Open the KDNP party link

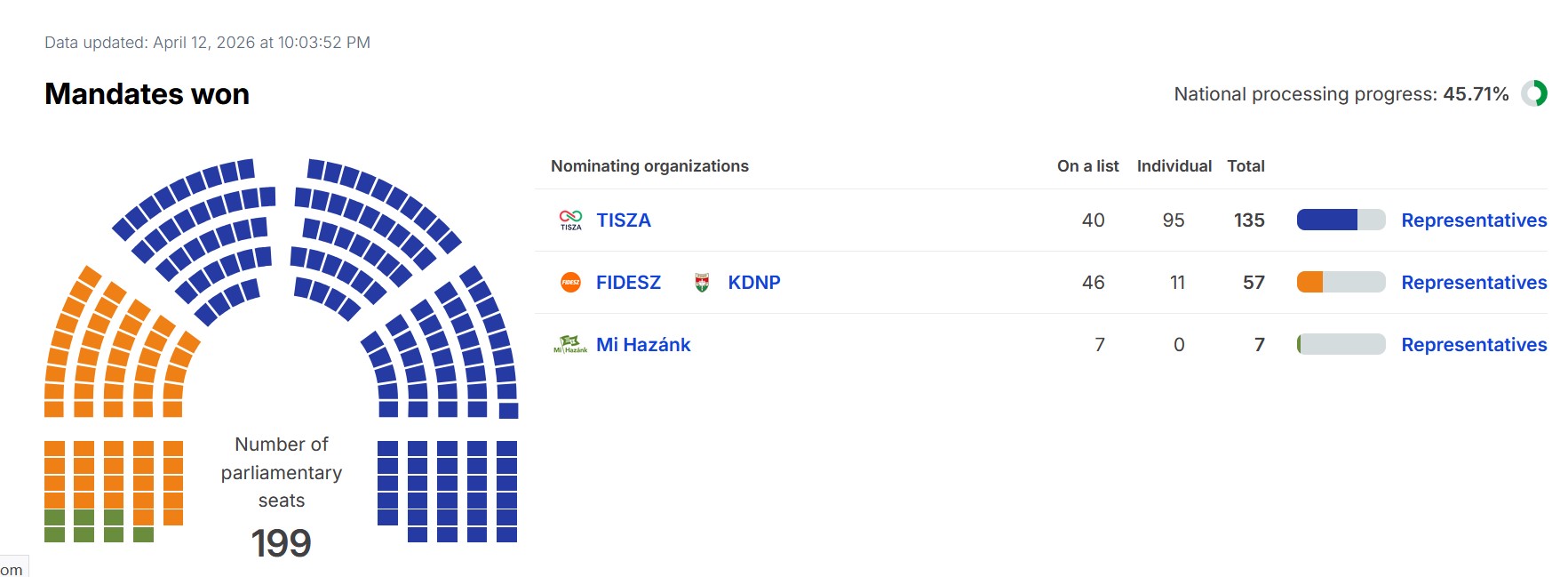click(754, 283)
